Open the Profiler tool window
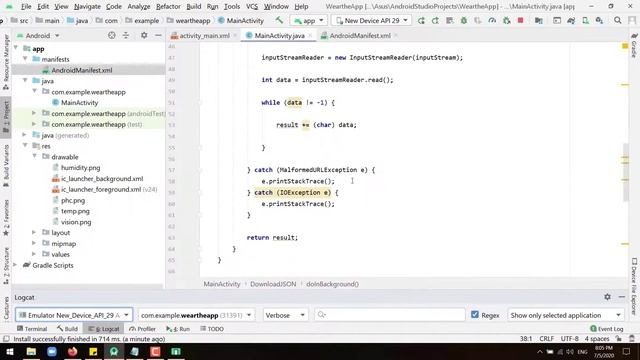Image resolution: width=640 pixels, height=360 pixels. click(x=142, y=329)
